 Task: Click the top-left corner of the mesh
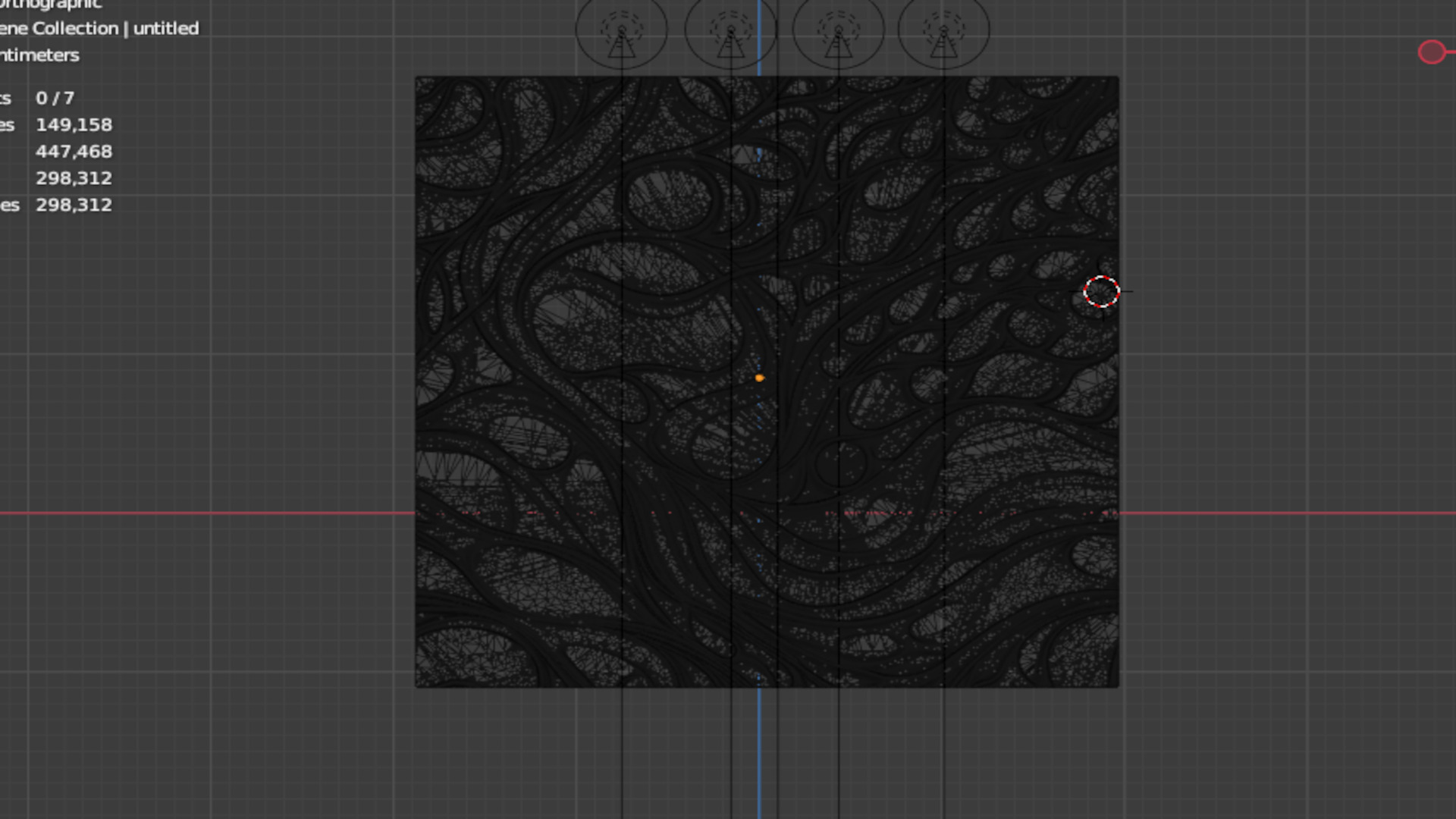(417, 79)
